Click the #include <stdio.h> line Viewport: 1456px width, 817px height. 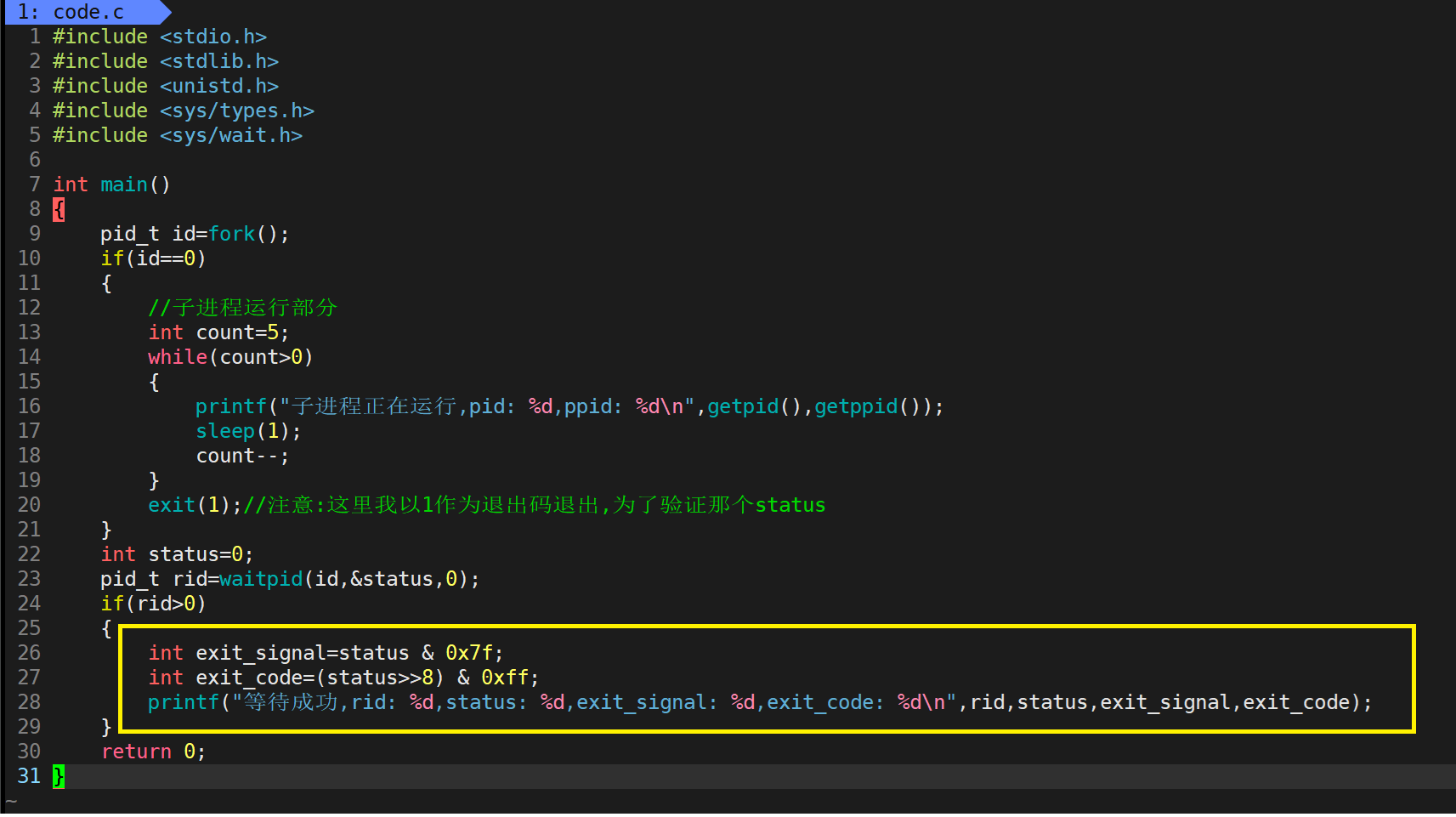pyautogui.click(x=160, y=37)
